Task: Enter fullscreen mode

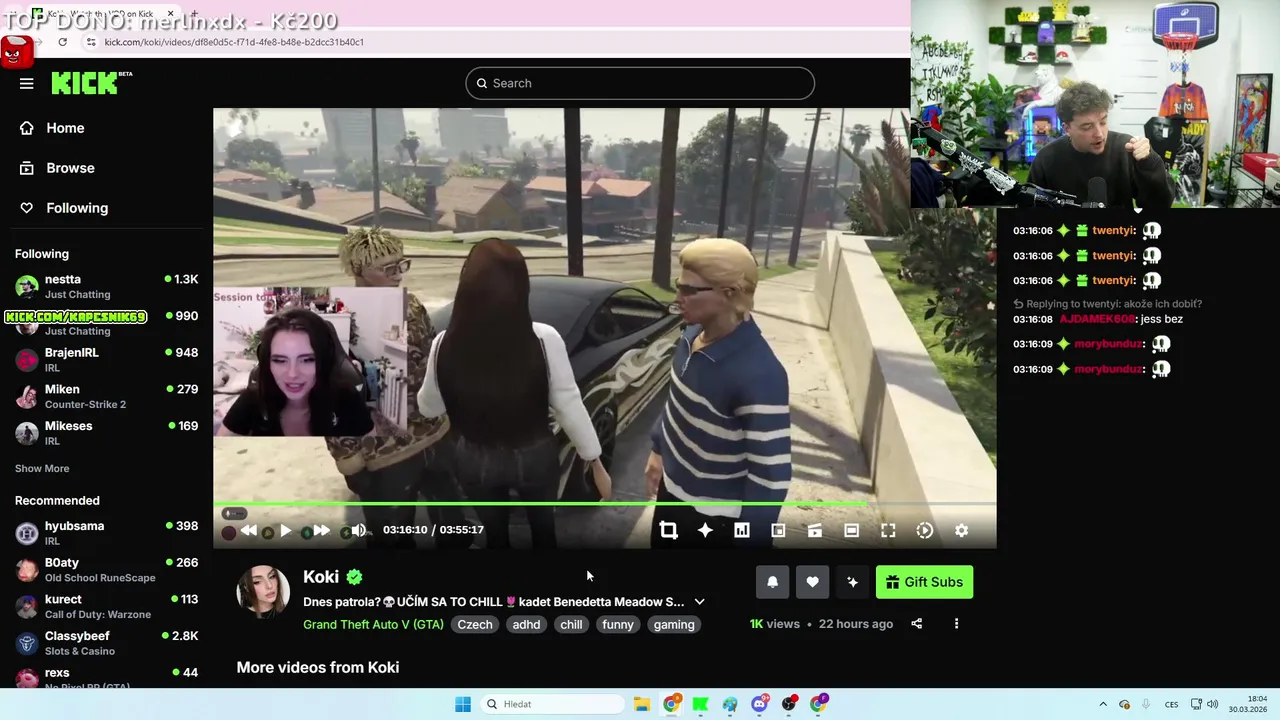Action: tap(888, 531)
